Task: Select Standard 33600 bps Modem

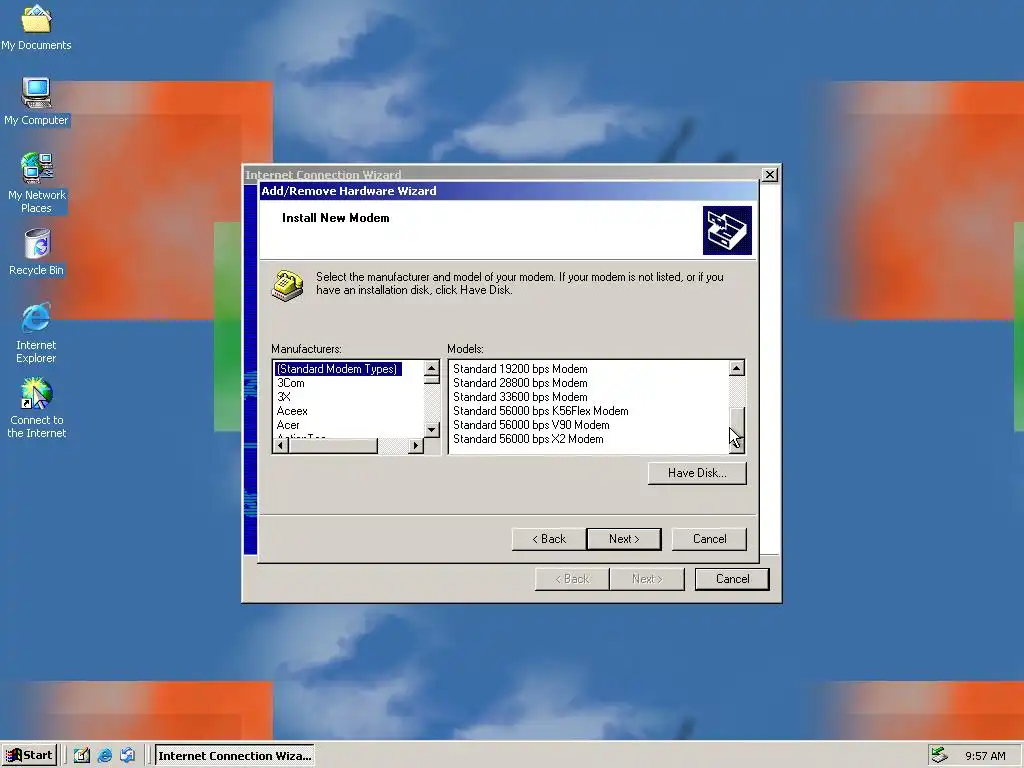Action: tap(520, 397)
